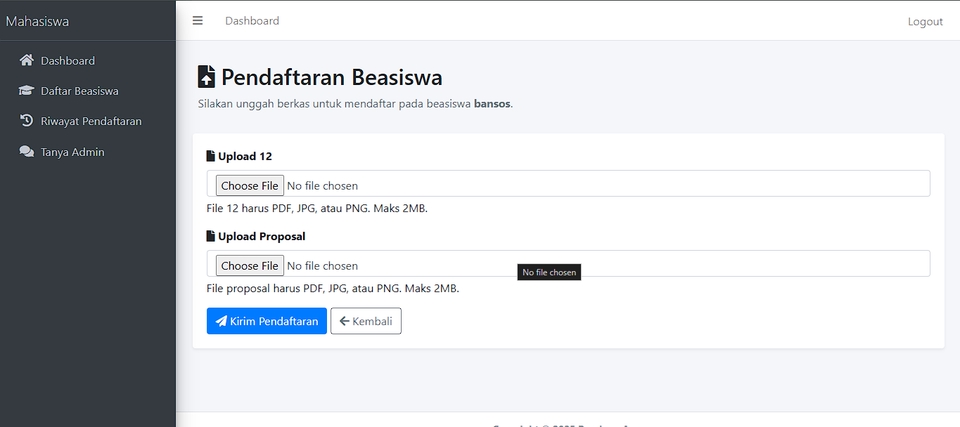Click the paper plane icon on Kirim button
The image size is (960, 427).
click(221, 321)
